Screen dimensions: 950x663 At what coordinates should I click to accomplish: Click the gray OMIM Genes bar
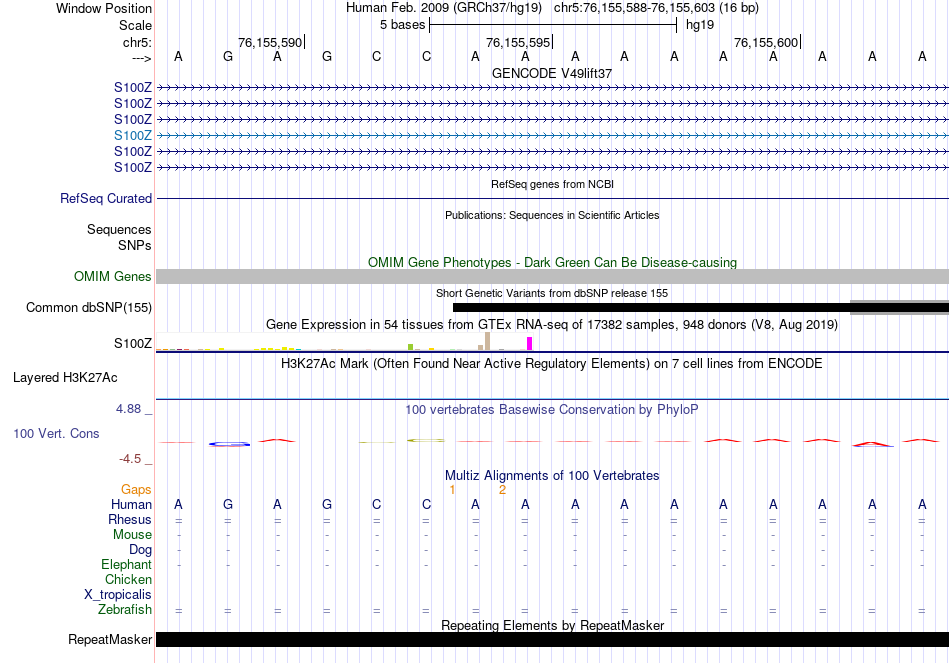click(x=552, y=276)
